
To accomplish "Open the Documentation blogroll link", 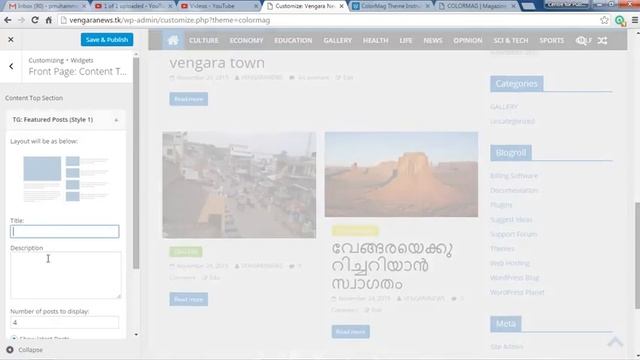I will point(514,190).
